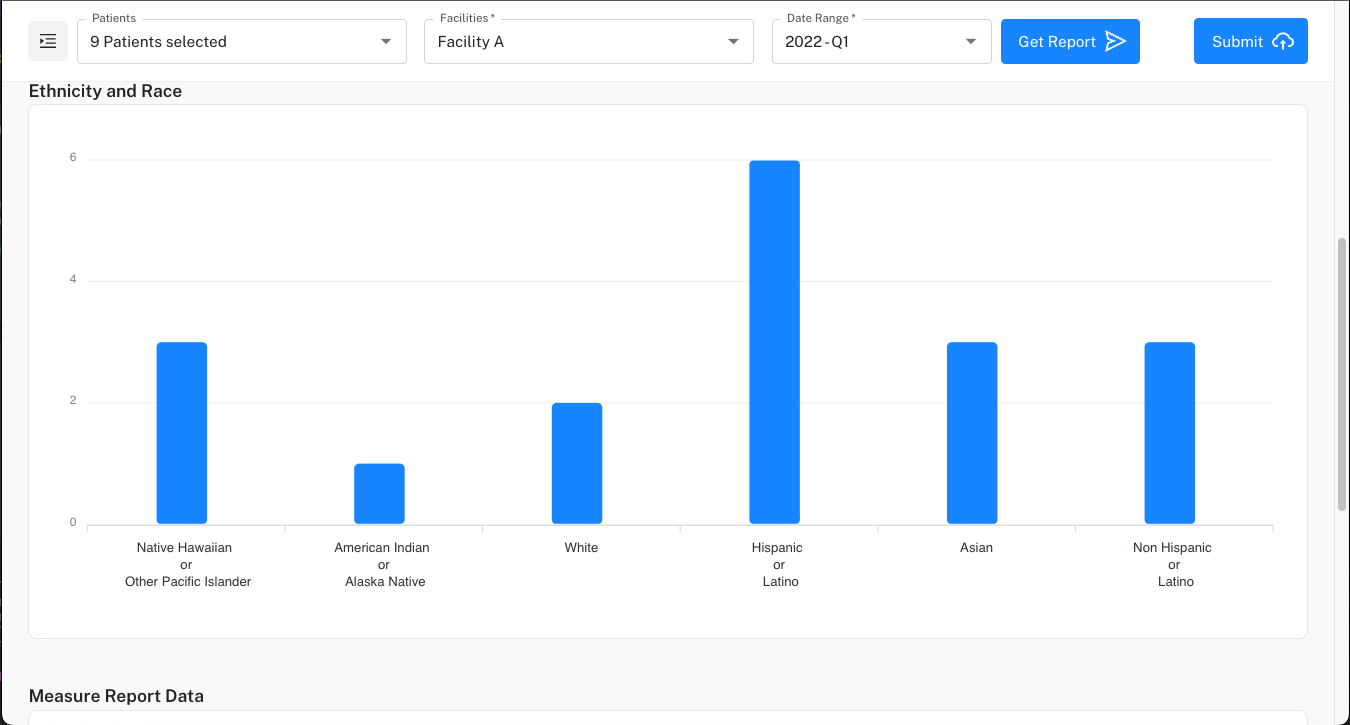Click the 'Asian' axis label

(x=976, y=548)
